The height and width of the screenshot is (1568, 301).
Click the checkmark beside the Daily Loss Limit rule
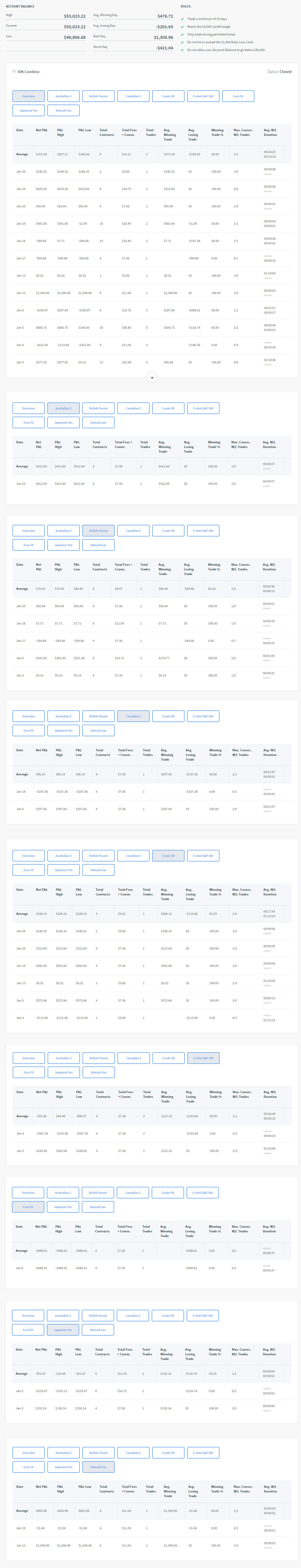[182, 42]
